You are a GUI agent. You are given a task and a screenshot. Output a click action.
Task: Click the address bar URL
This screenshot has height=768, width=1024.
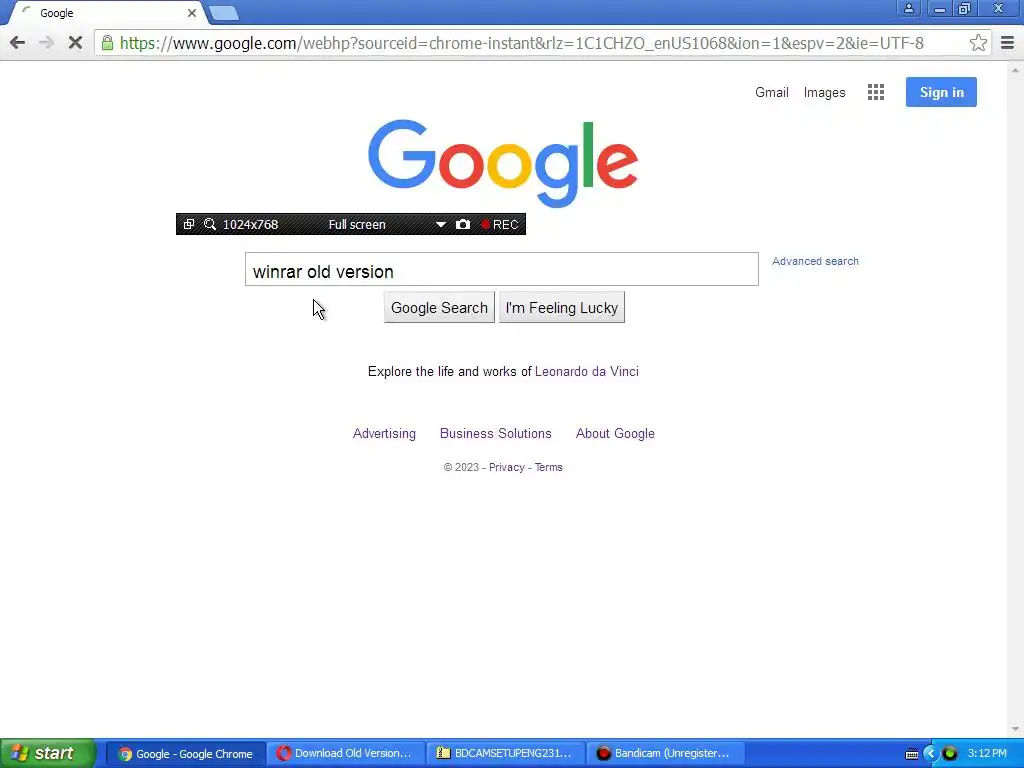pyautogui.click(x=521, y=43)
